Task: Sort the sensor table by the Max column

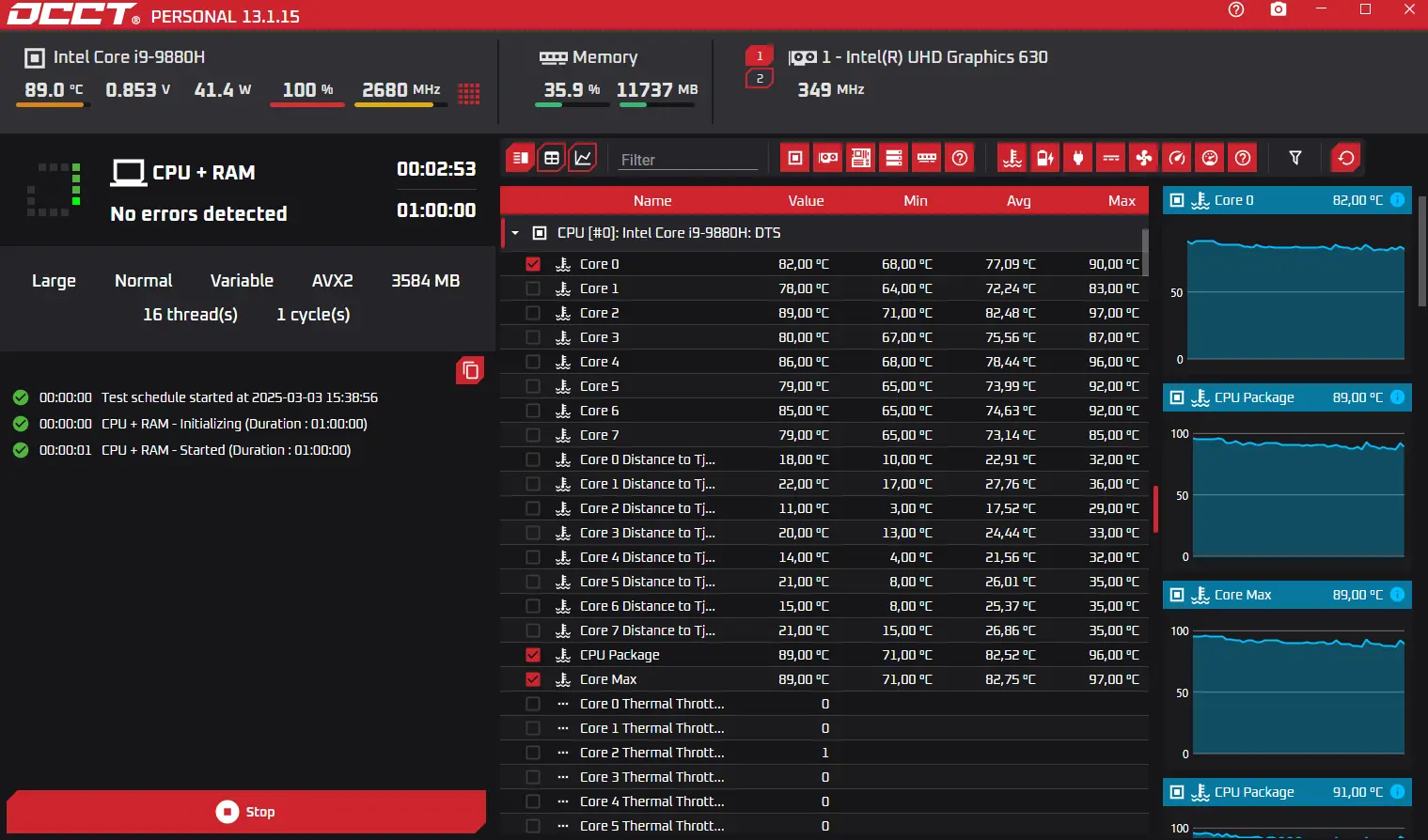Action: [x=1122, y=201]
